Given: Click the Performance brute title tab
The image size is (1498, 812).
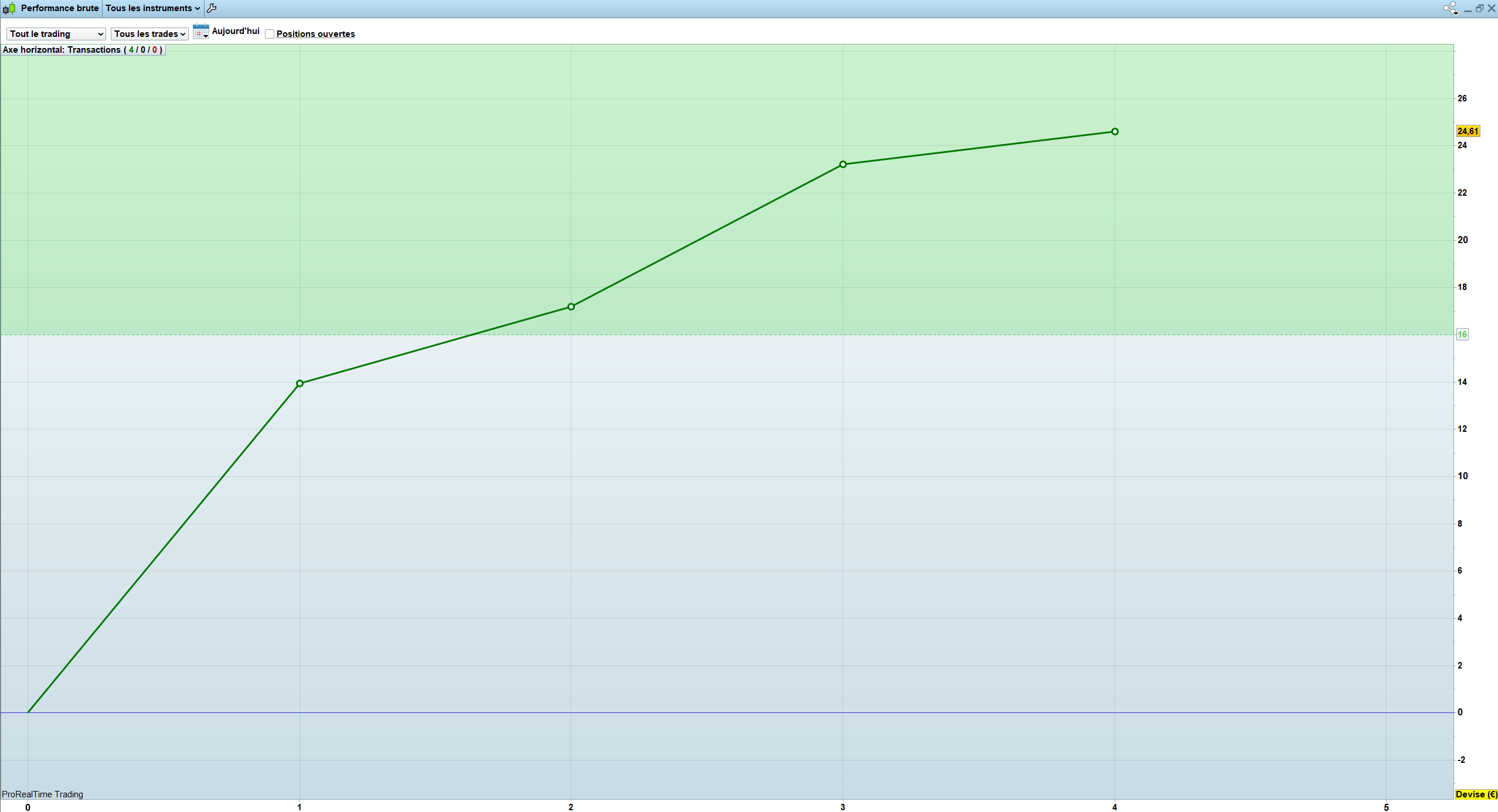Looking at the screenshot, I should coord(59,8).
